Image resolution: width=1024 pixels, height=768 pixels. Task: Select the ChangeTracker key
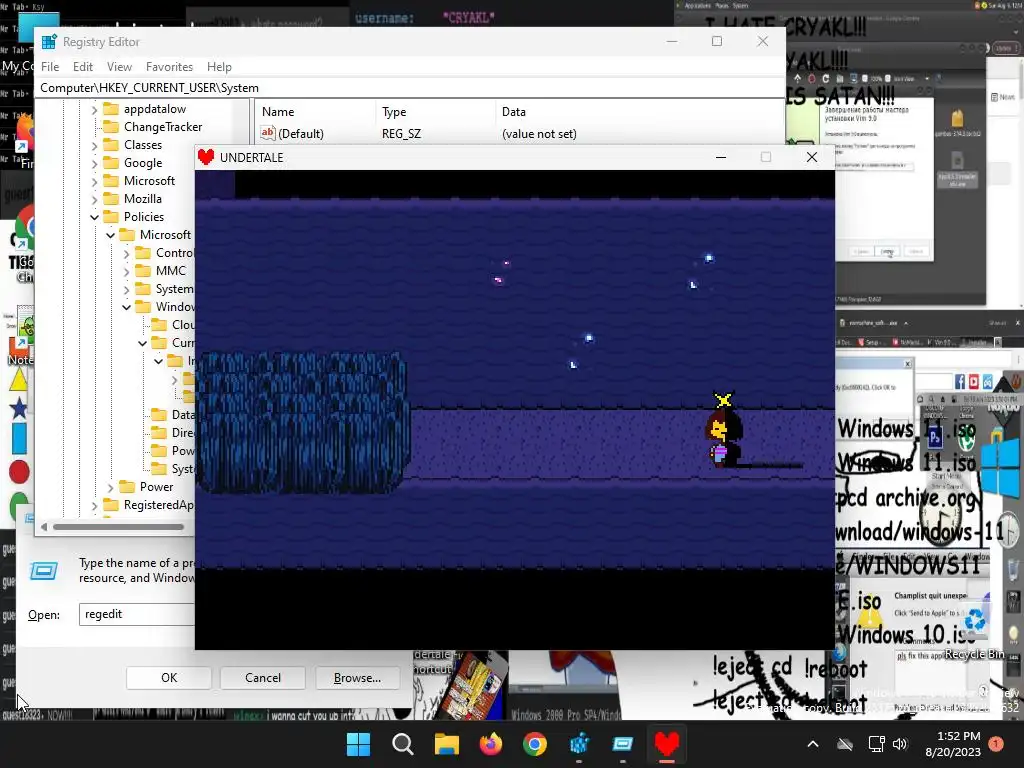pos(163,127)
